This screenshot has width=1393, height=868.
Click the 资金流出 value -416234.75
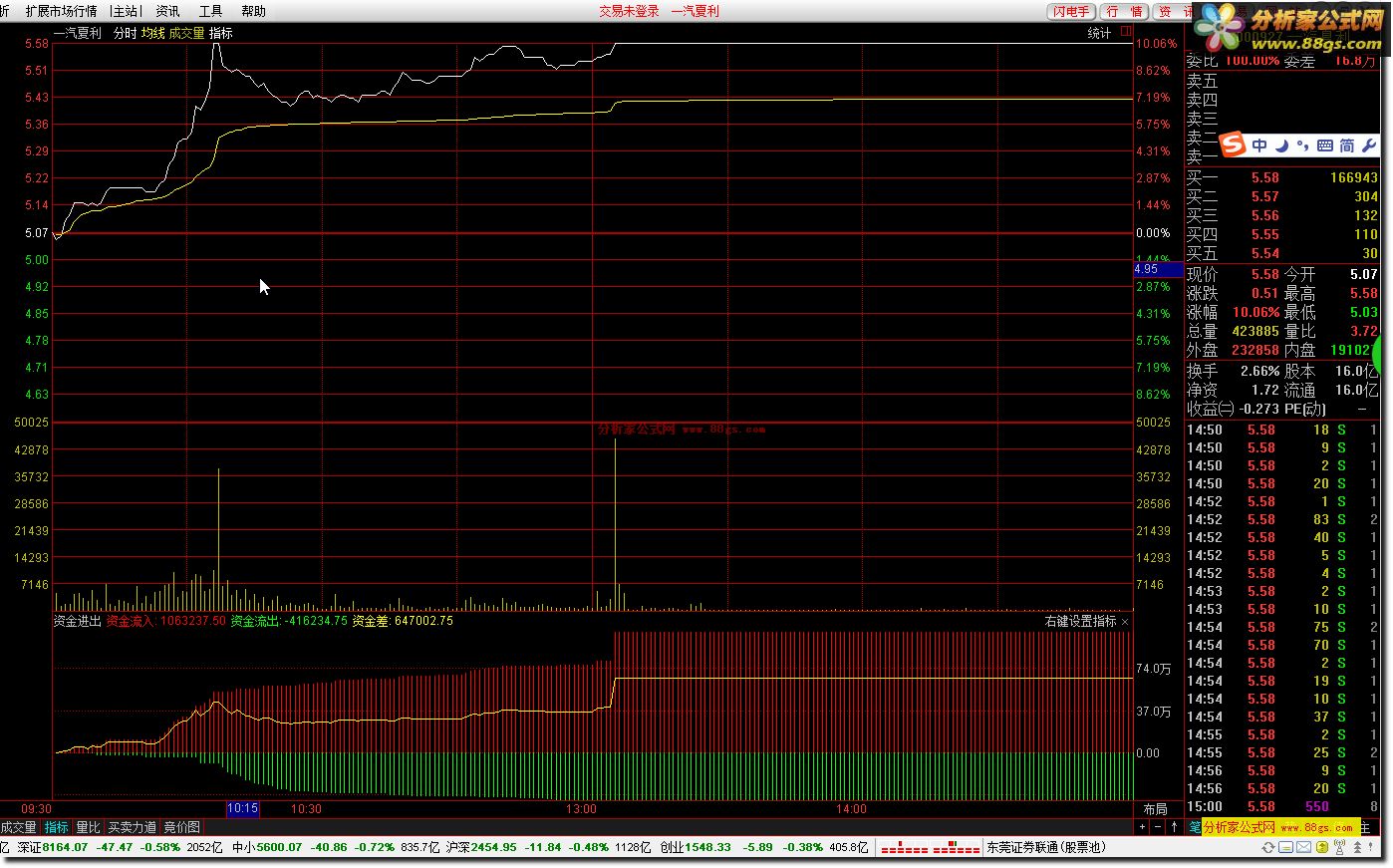coord(316,621)
